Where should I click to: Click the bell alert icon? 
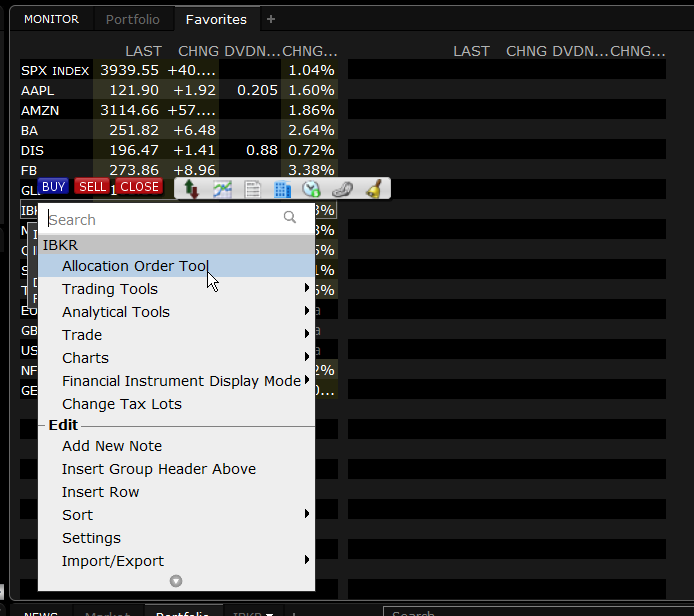point(374,189)
